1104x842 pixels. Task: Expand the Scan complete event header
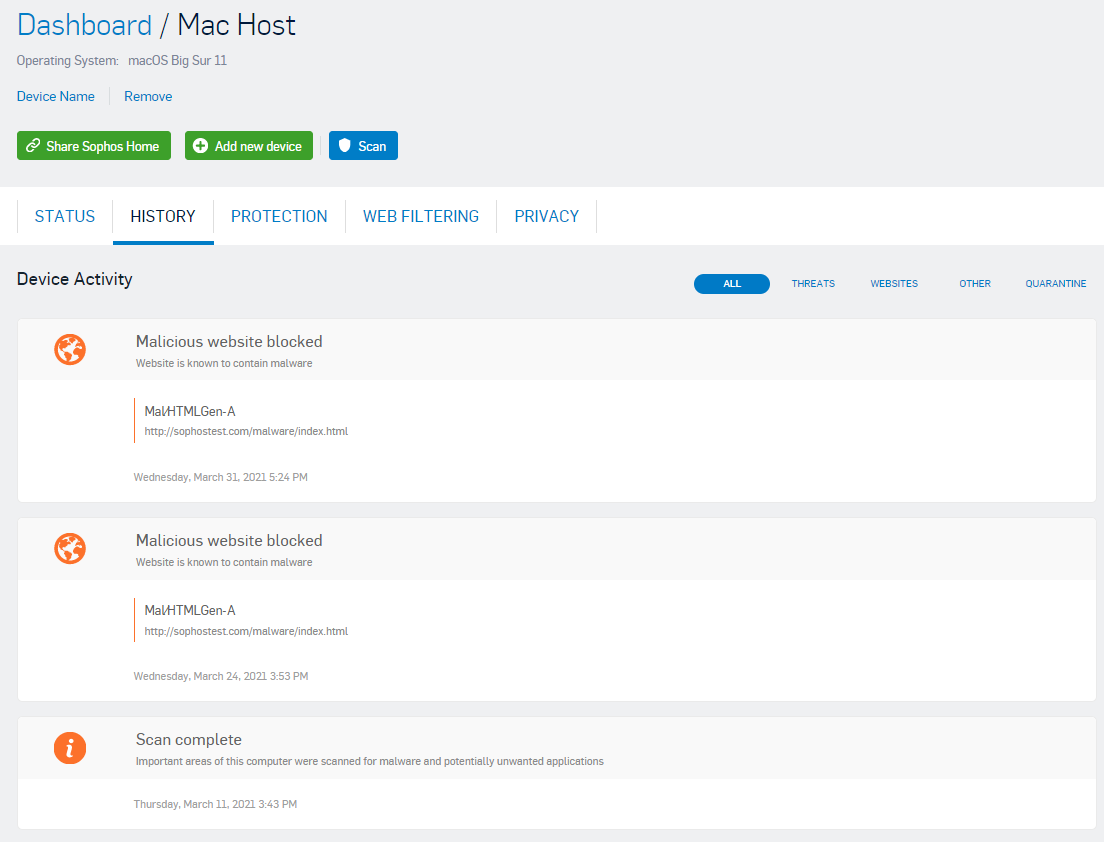click(x=189, y=740)
